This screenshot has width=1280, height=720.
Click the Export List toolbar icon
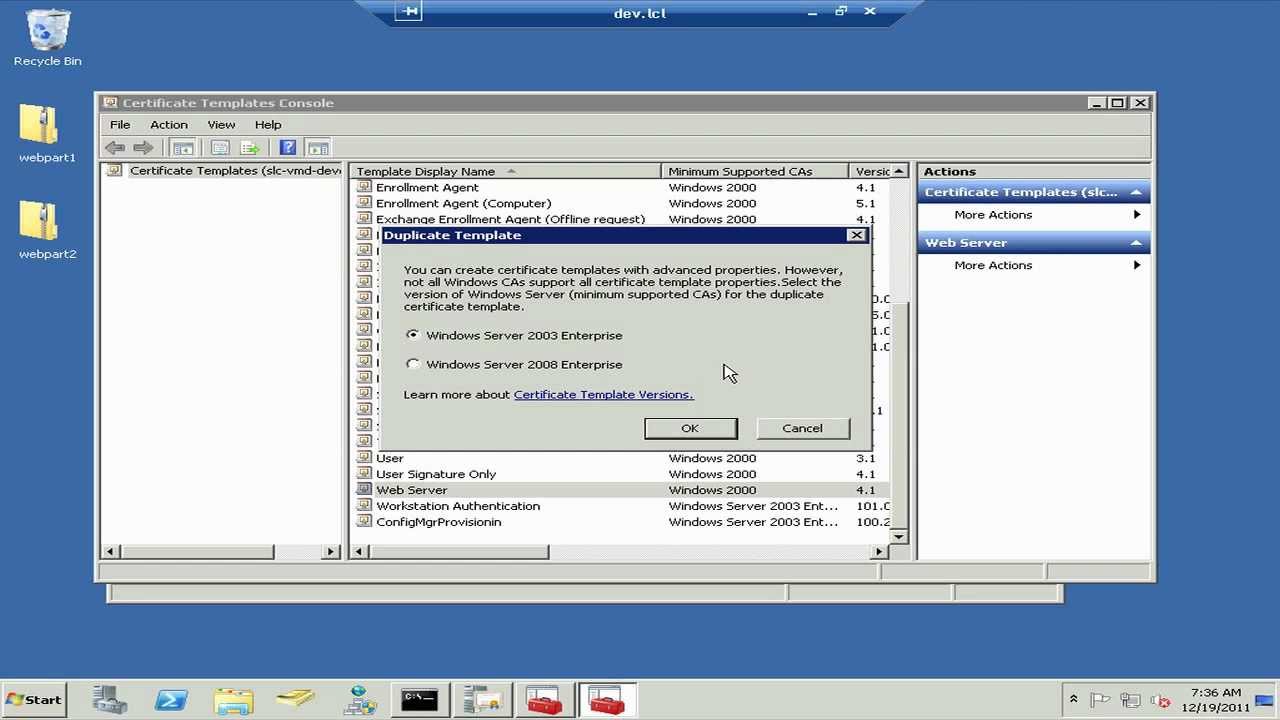pos(250,148)
